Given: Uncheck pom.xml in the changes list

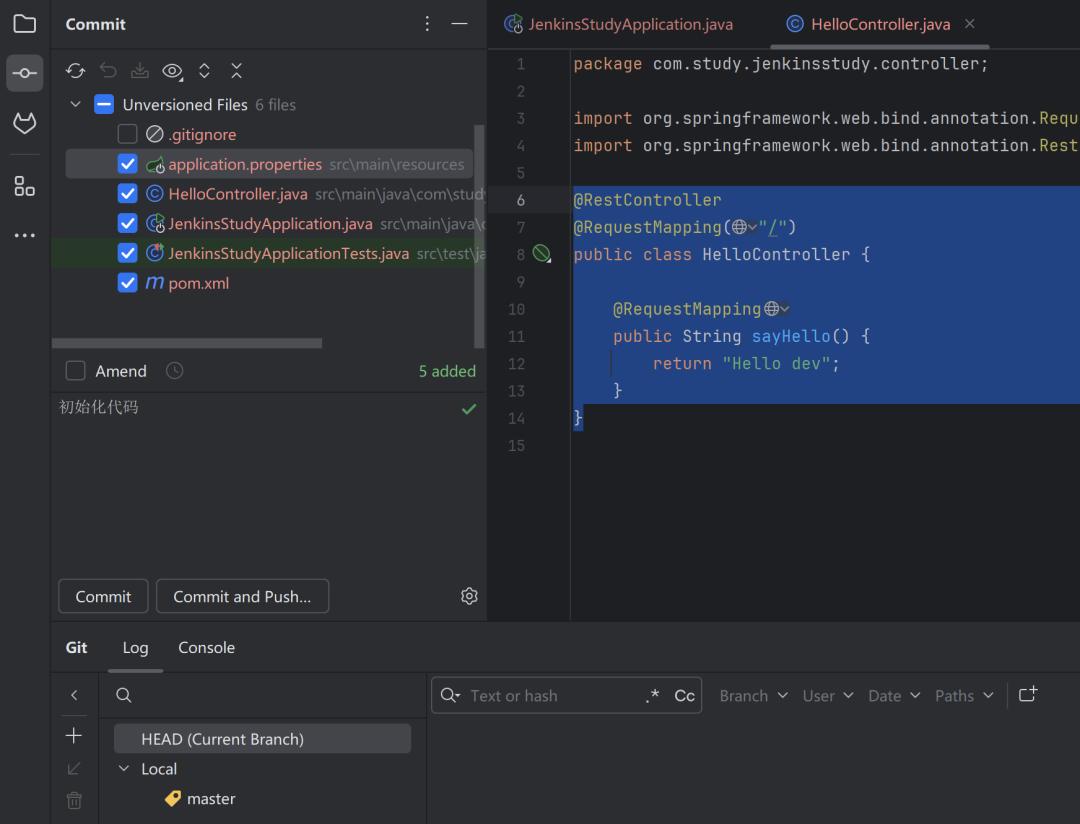Looking at the screenshot, I should [x=127, y=283].
